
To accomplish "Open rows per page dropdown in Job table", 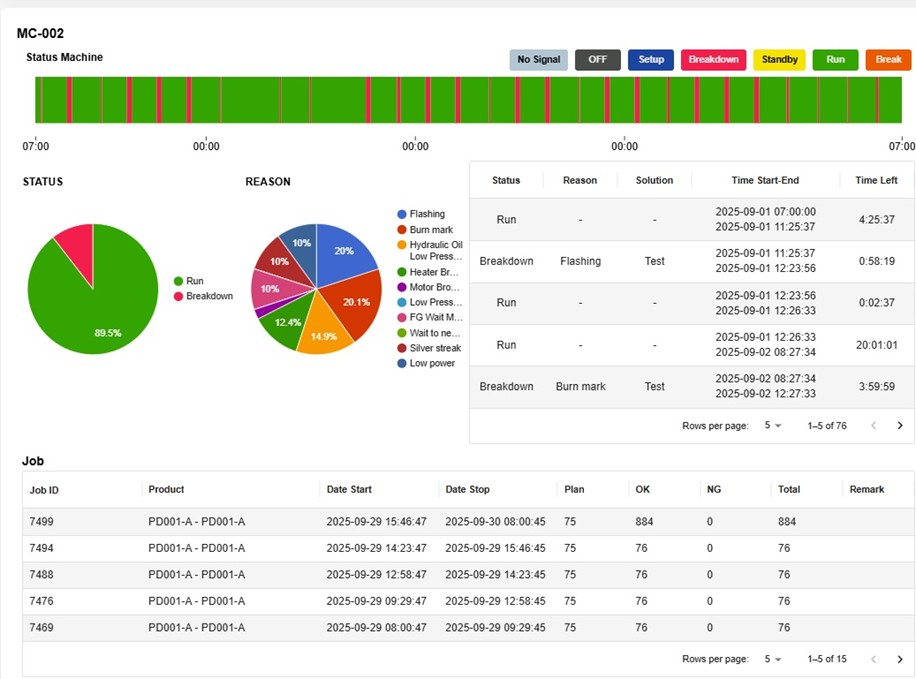I will click(x=773, y=659).
